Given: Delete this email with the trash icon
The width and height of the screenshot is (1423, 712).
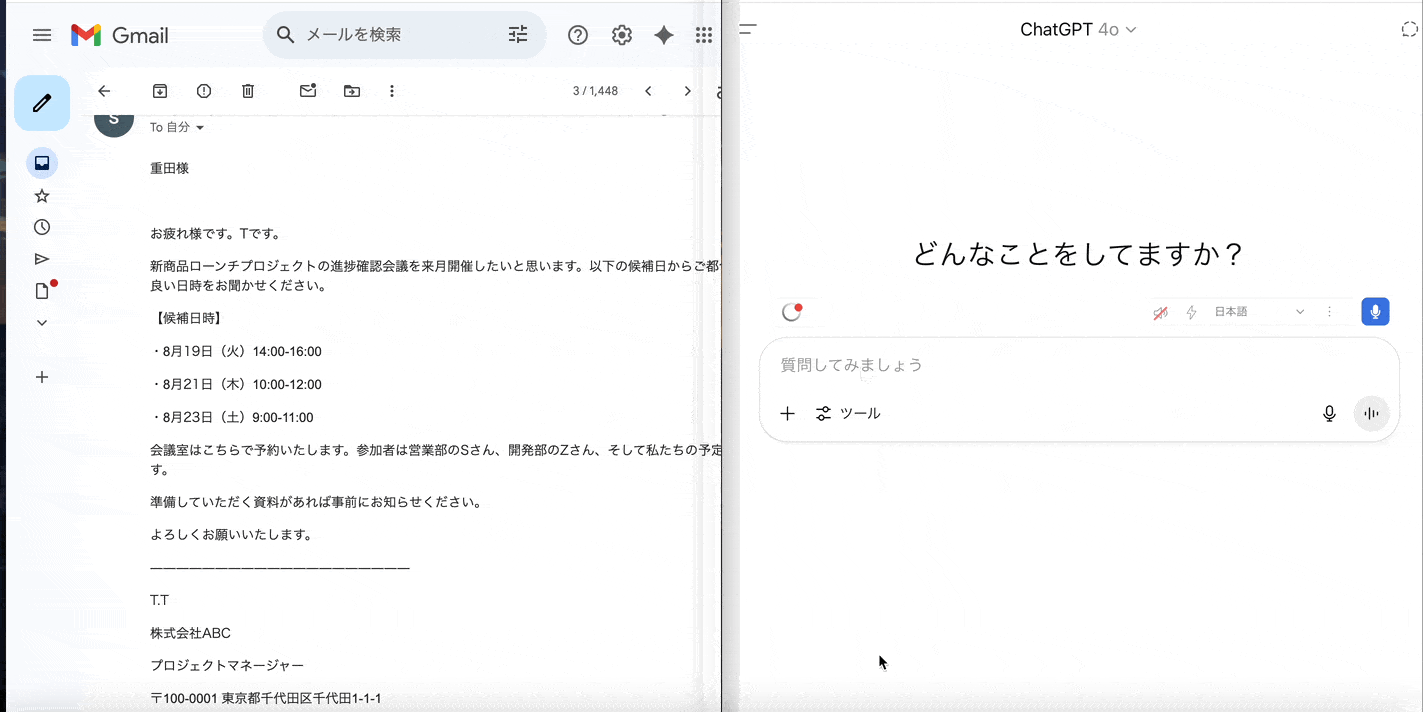Looking at the screenshot, I should 248,90.
